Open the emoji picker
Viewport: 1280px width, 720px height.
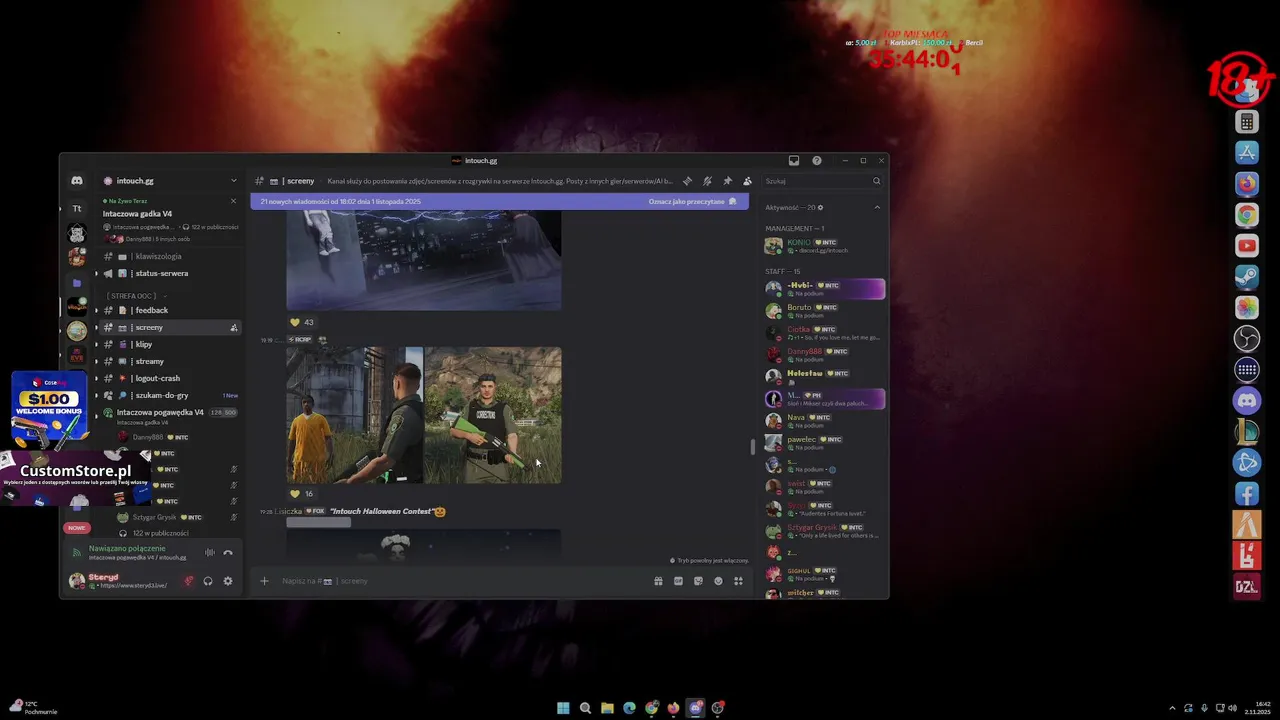[718, 581]
